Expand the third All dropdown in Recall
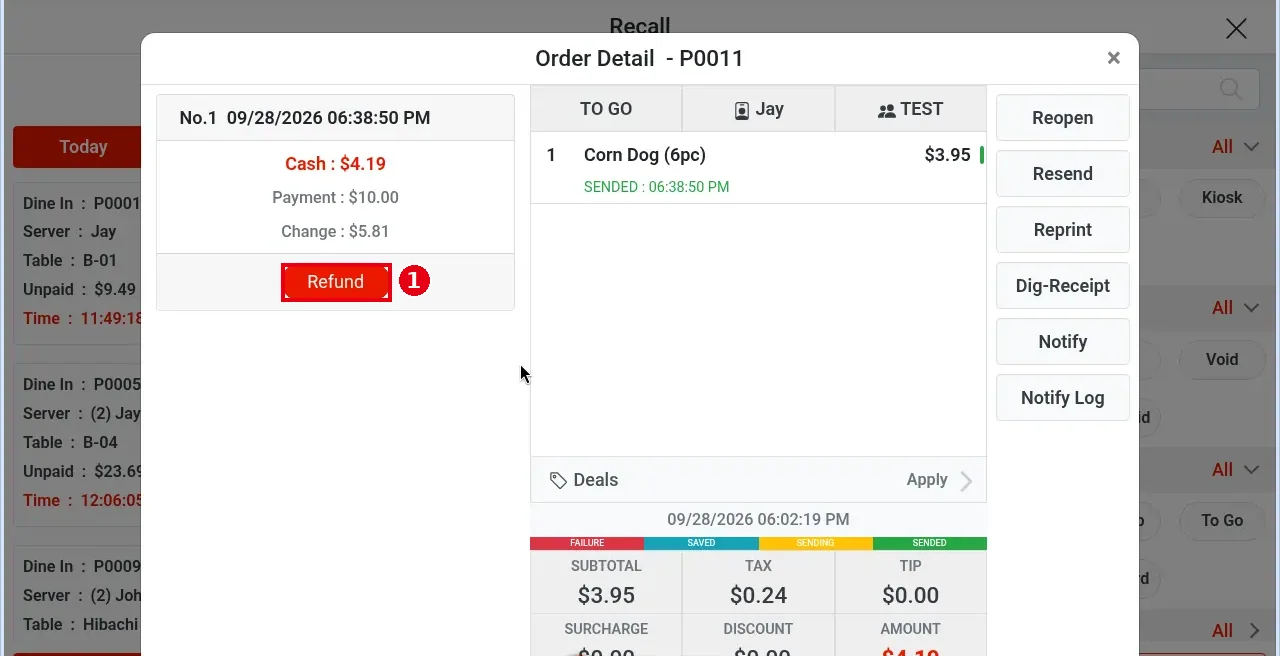The image size is (1280, 656). 1235,470
